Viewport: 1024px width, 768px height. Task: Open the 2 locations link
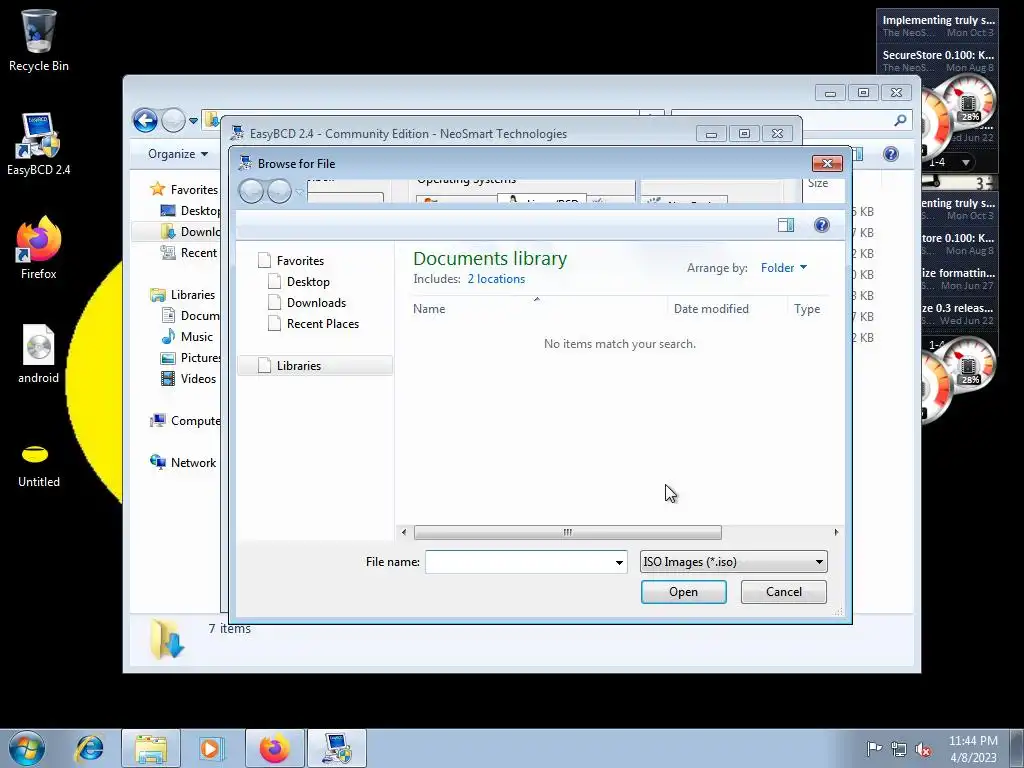pyautogui.click(x=496, y=279)
